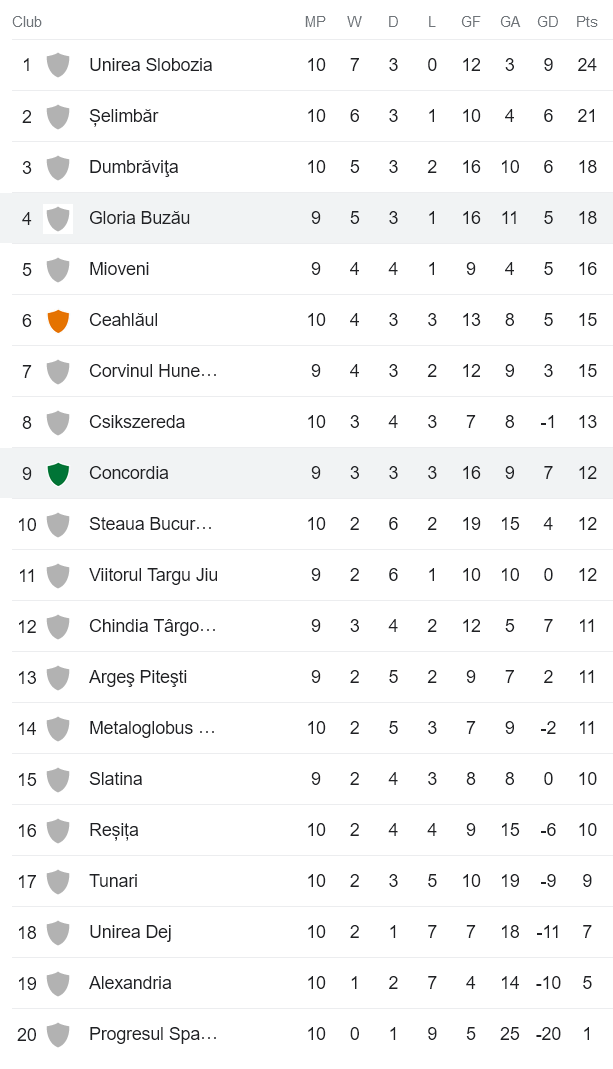Click the Alexandria club crest icon

tap(58, 983)
